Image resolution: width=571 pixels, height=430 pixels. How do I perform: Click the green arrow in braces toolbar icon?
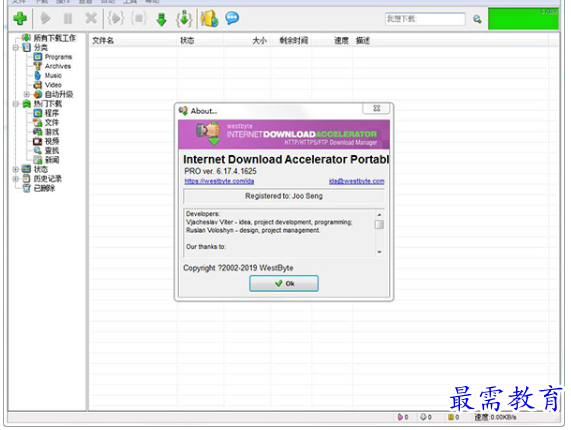[x=184, y=19]
